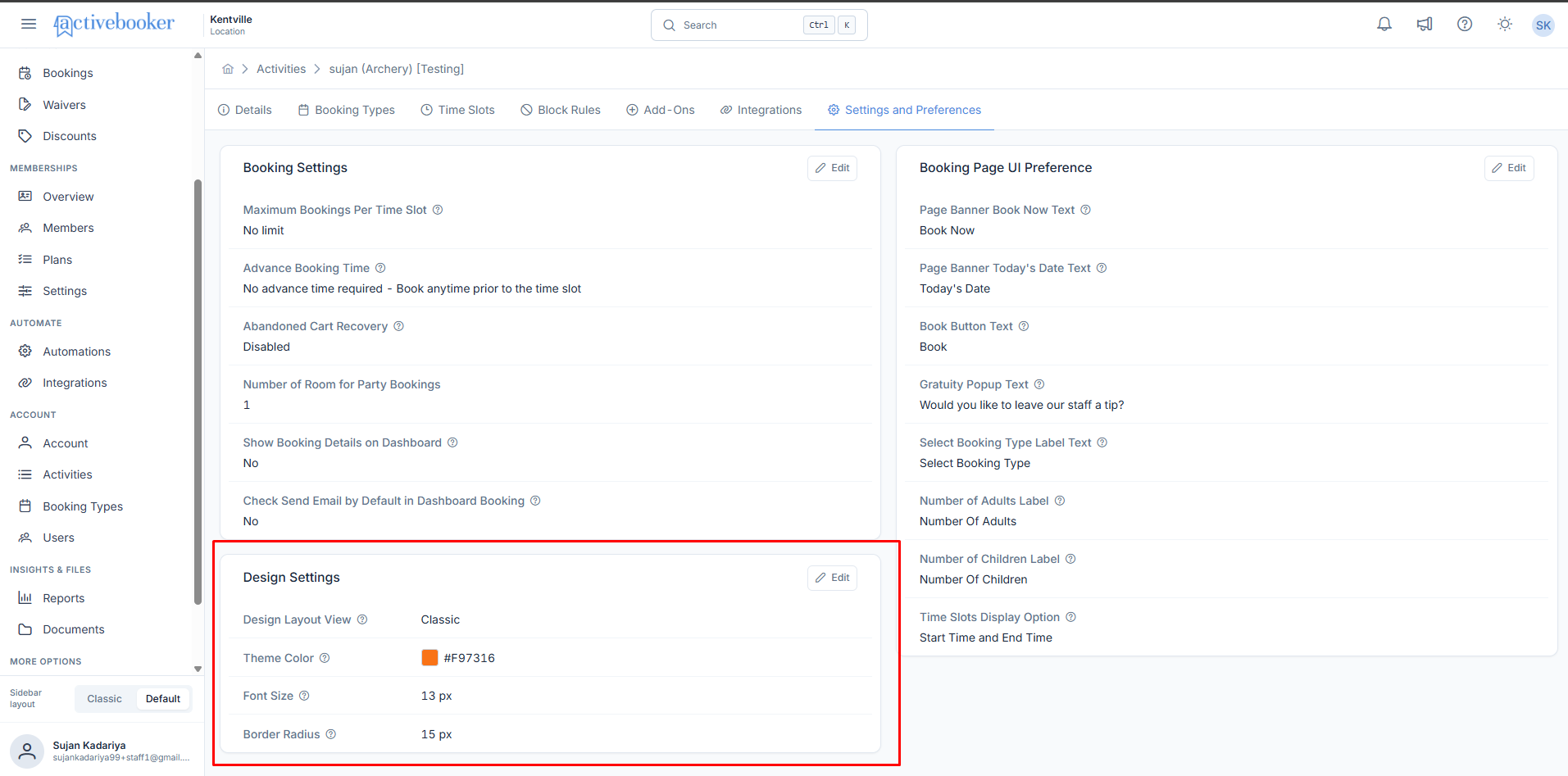1568x776 pixels.
Task: Toggle the light/dark theme sun icon
Action: point(1505,25)
